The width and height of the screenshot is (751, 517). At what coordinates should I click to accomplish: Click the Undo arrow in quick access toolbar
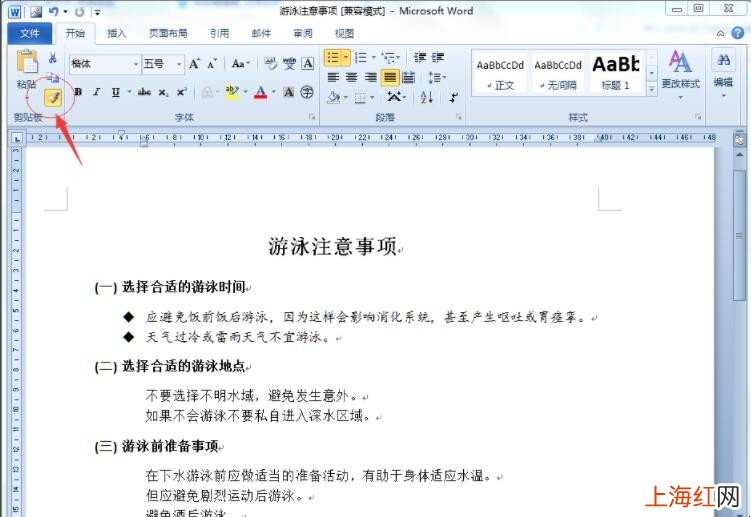[54, 11]
